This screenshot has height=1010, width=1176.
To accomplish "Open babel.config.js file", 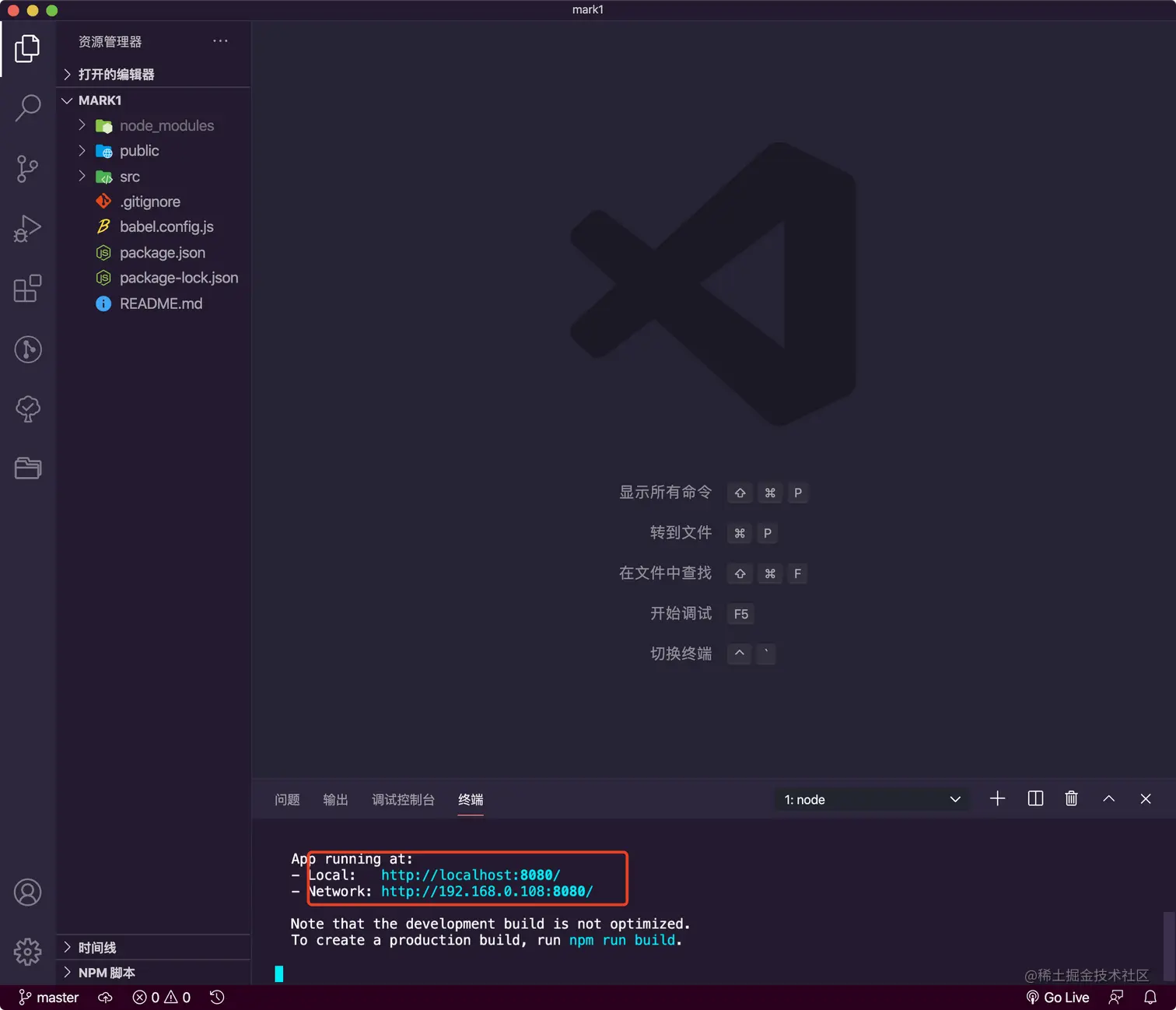I will click(154, 227).
